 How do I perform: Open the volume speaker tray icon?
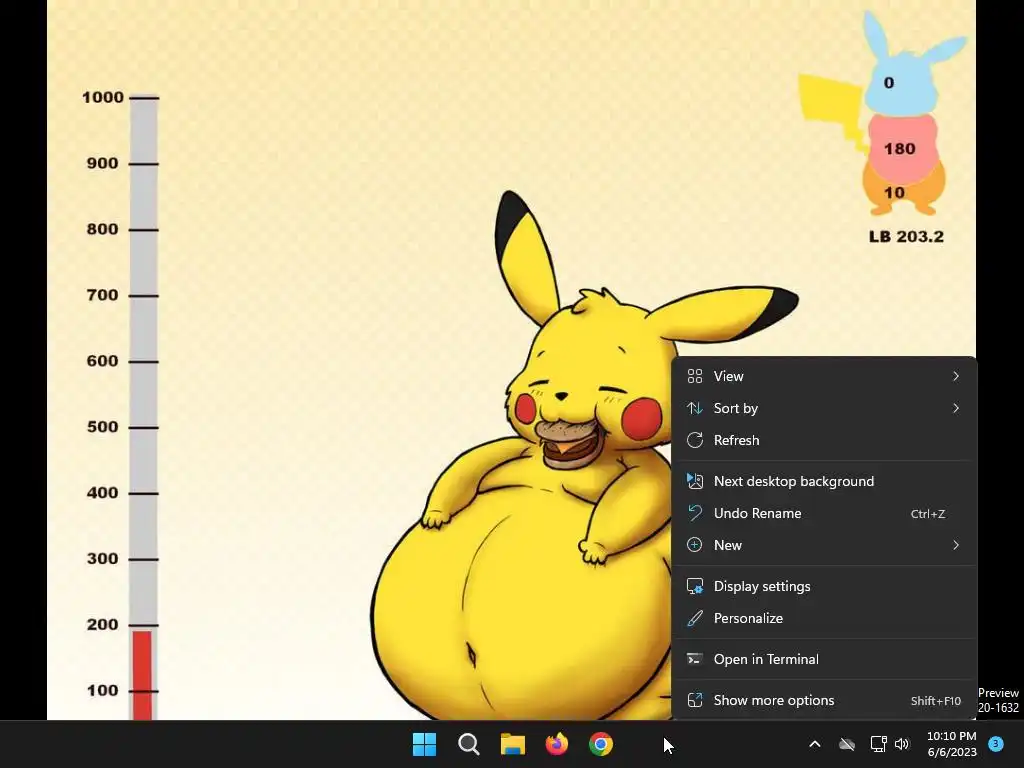coord(902,744)
